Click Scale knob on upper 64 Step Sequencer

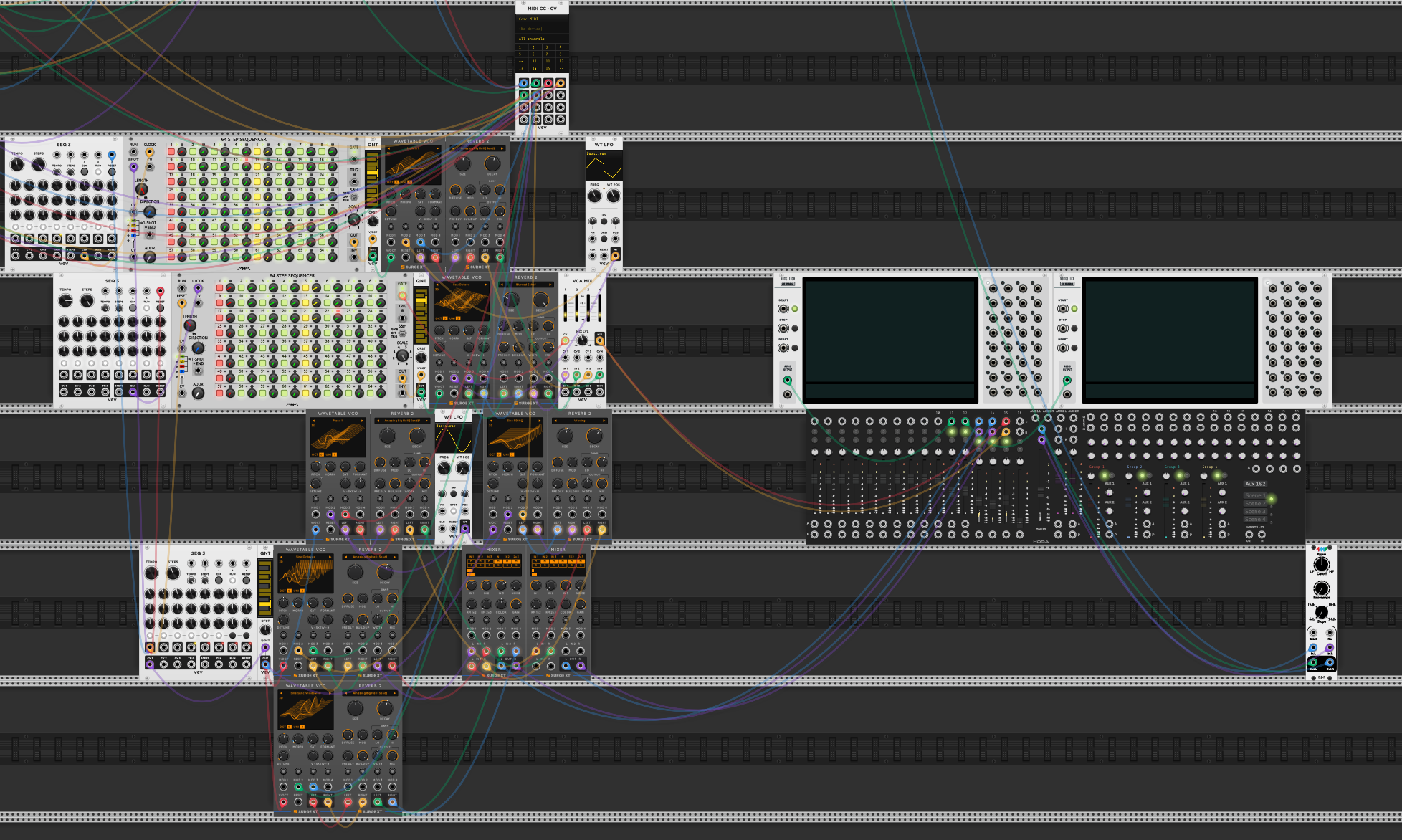pyautogui.click(x=354, y=219)
